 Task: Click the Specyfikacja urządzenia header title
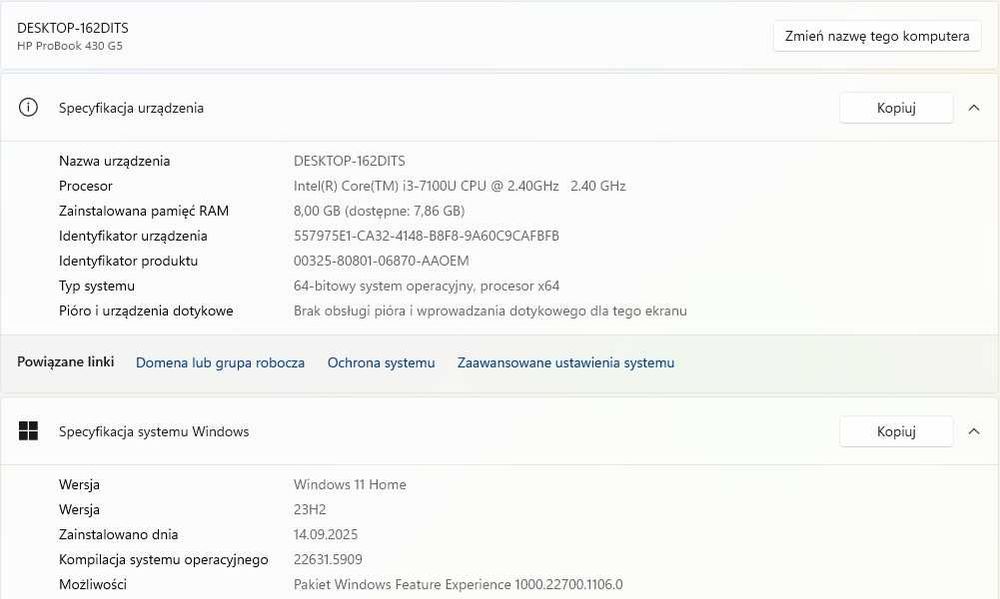[131, 108]
